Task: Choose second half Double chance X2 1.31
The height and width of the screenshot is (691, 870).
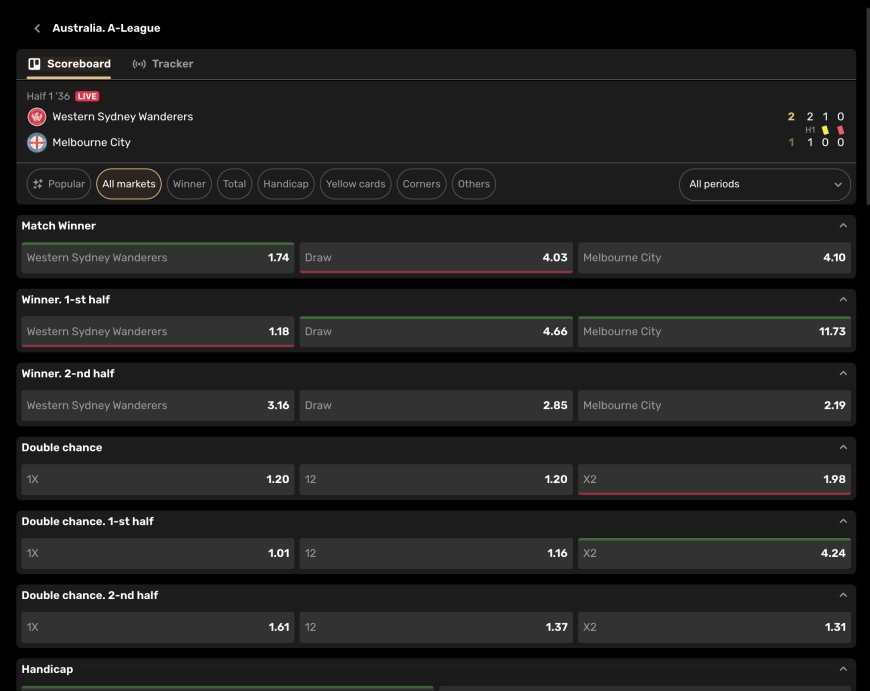Action: click(x=714, y=627)
